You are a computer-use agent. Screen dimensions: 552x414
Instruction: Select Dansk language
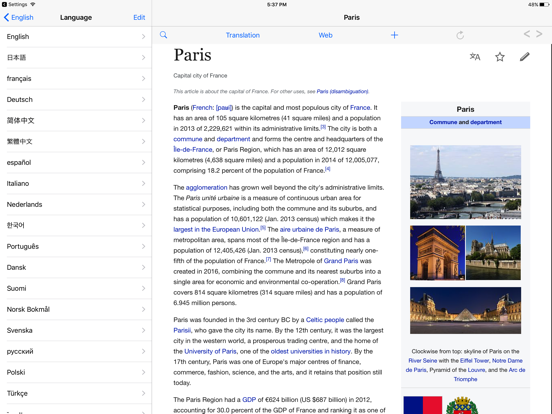point(76,268)
